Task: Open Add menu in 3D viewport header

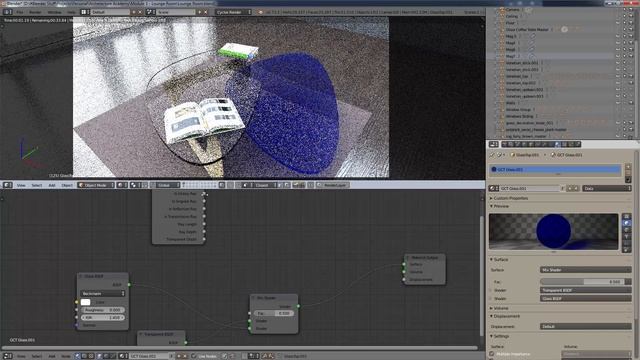Action: [52, 185]
